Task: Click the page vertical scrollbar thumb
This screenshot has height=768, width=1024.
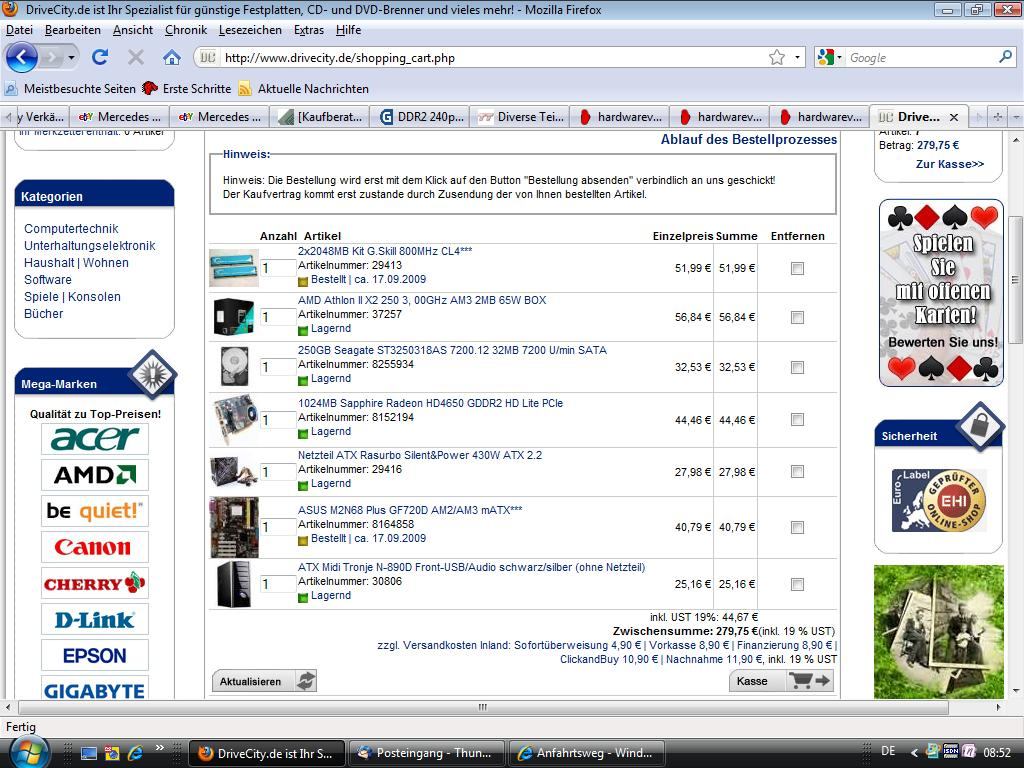Action: pyautogui.click(x=1015, y=280)
